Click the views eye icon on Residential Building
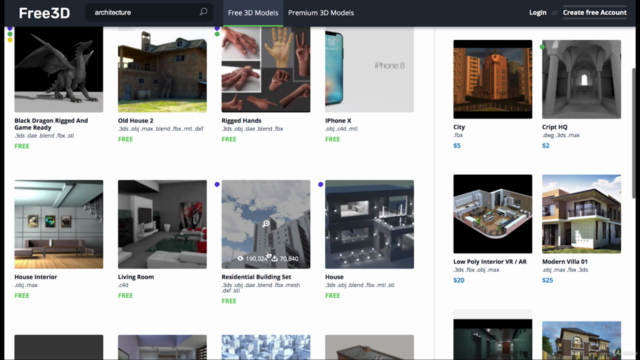Image resolution: width=640 pixels, height=360 pixels. point(240,258)
